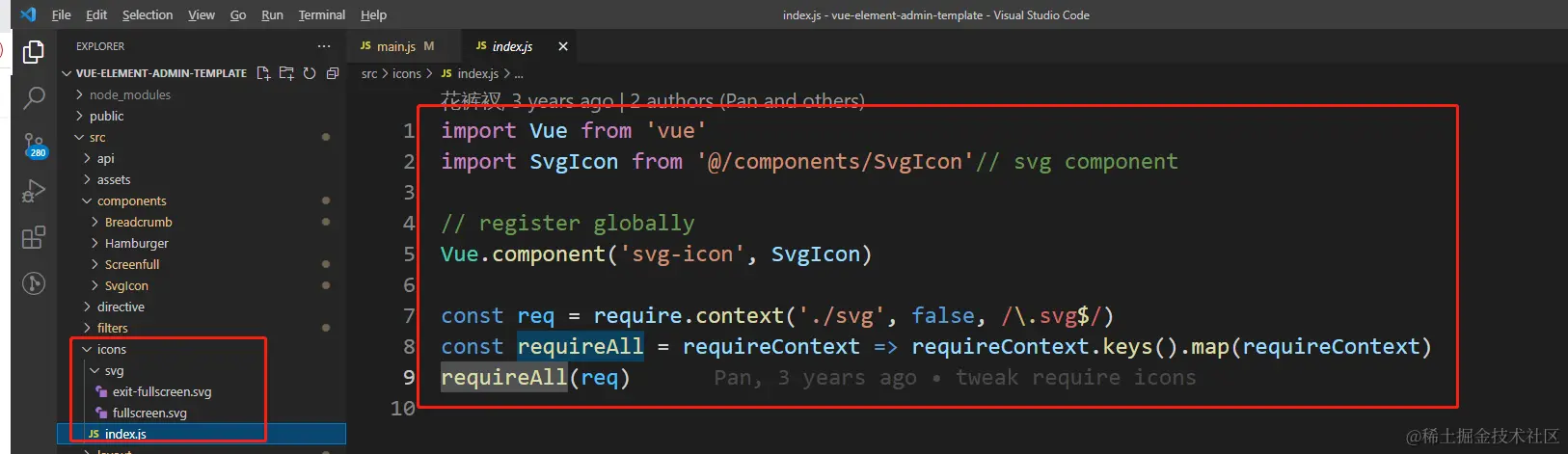The height and width of the screenshot is (454, 1568).
Task: Expand the assets folder
Action: click(113, 179)
